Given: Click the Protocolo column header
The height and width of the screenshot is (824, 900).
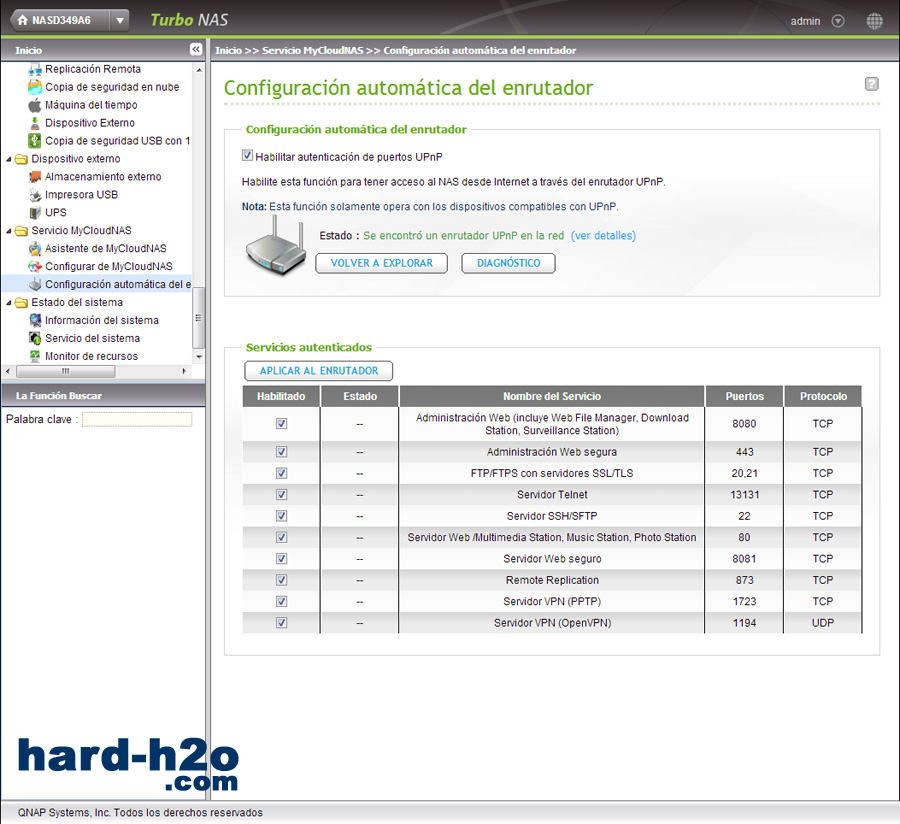Looking at the screenshot, I should [823, 397].
